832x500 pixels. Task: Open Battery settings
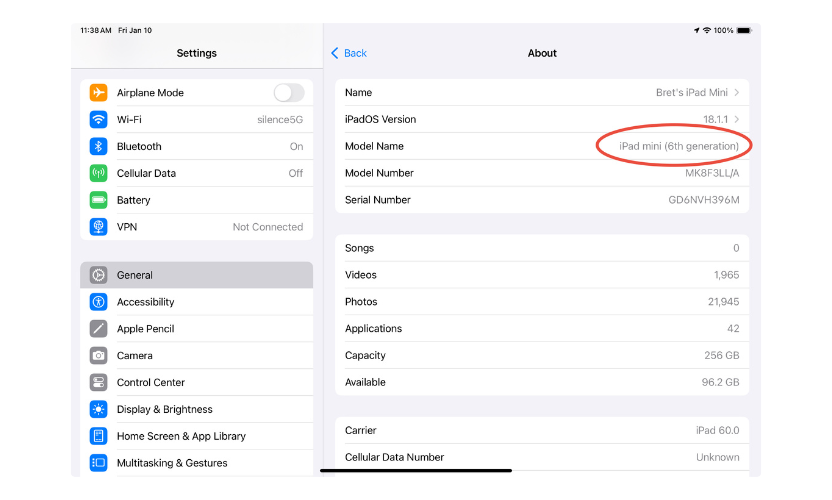pyautogui.click(x=196, y=200)
